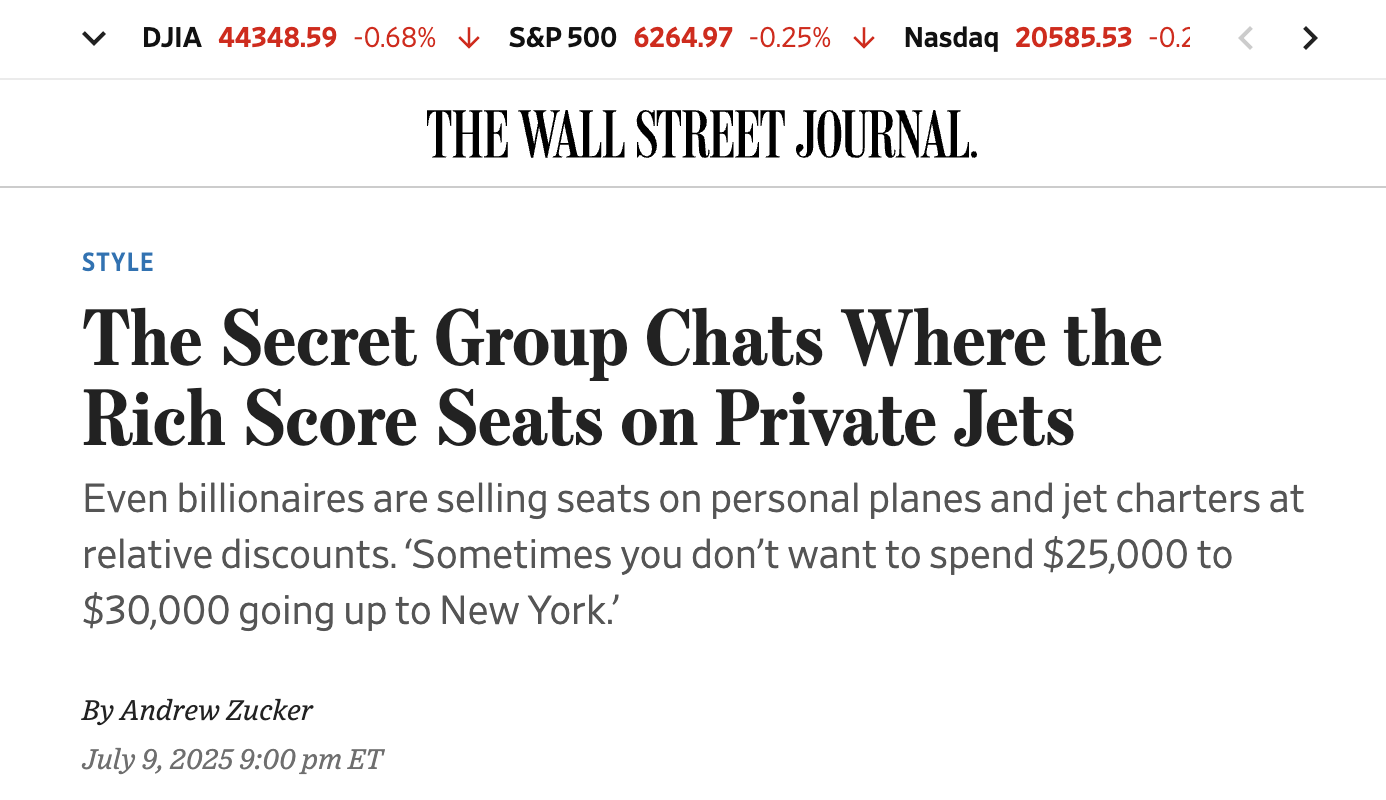Click the article subheadline text

pyautogui.click(x=692, y=554)
